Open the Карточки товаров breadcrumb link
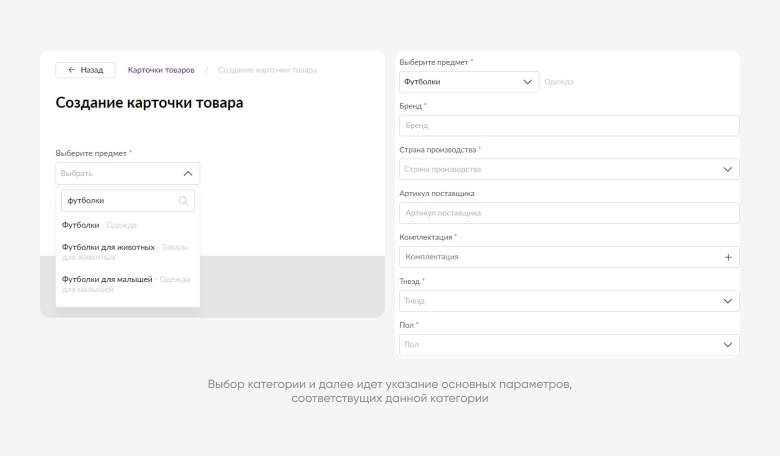Viewport: 780px width, 456px height. click(161, 70)
